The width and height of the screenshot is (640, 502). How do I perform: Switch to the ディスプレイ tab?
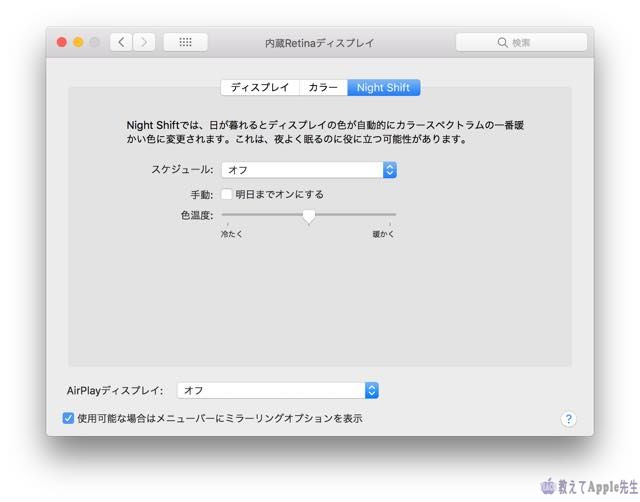coord(260,87)
